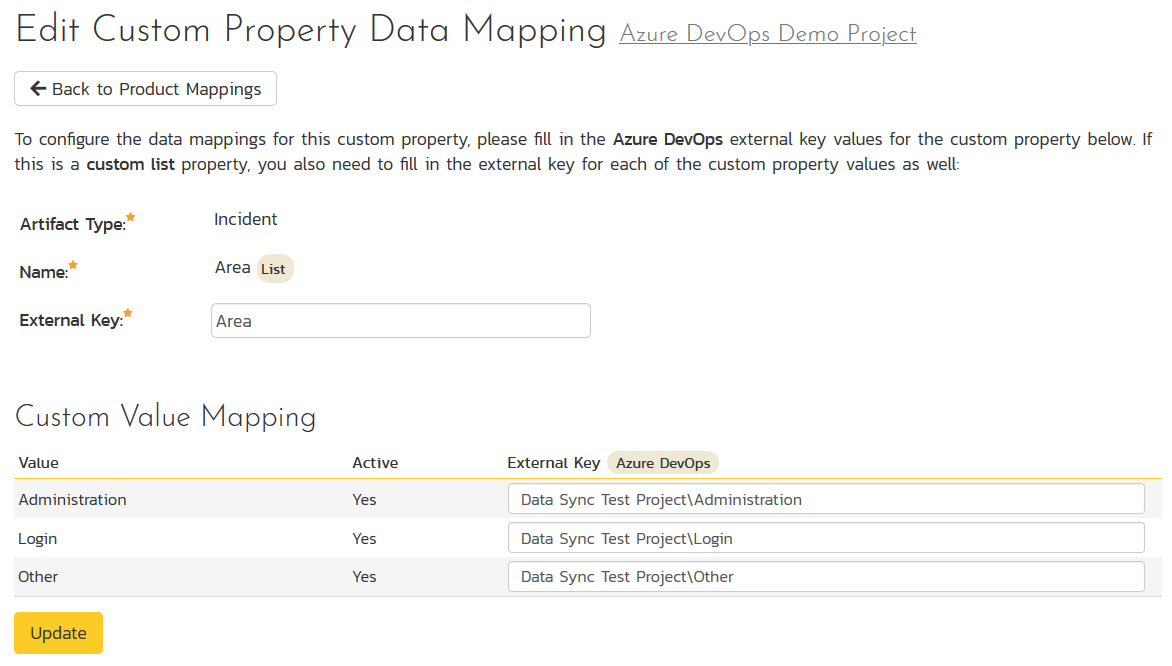Viewport: 1172px width, 666px height.
Task: Select the Login row external key field
Action: coord(825,538)
